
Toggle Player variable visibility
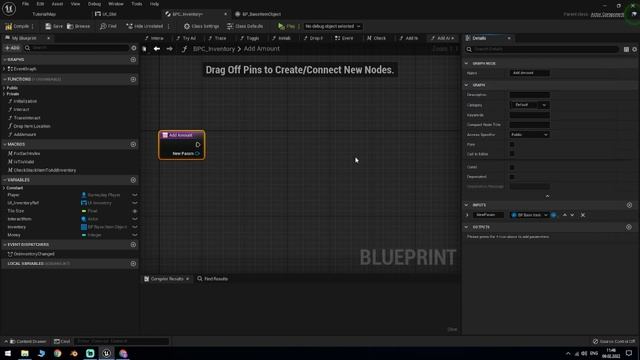(x=135, y=195)
